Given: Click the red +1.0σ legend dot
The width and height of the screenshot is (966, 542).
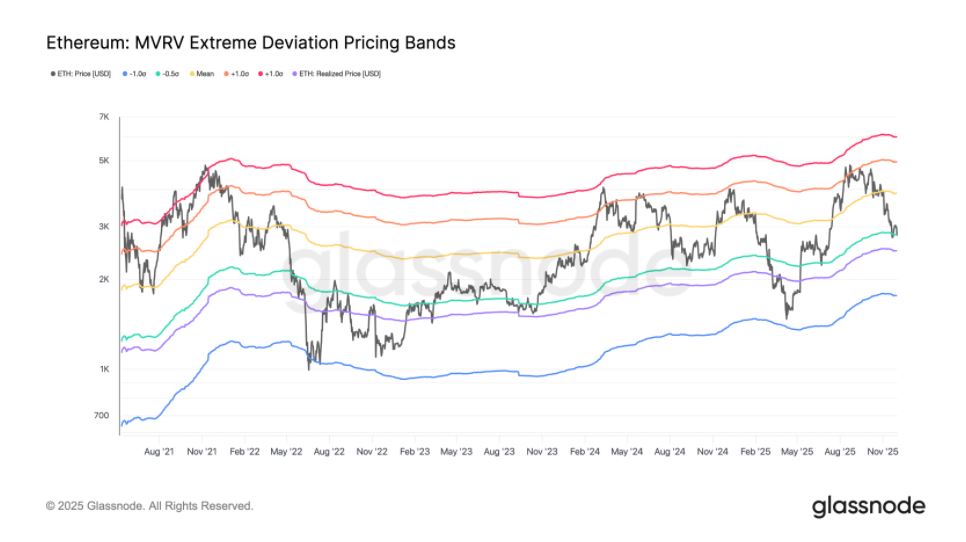Looking at the screenshot, I should [261, 74].
